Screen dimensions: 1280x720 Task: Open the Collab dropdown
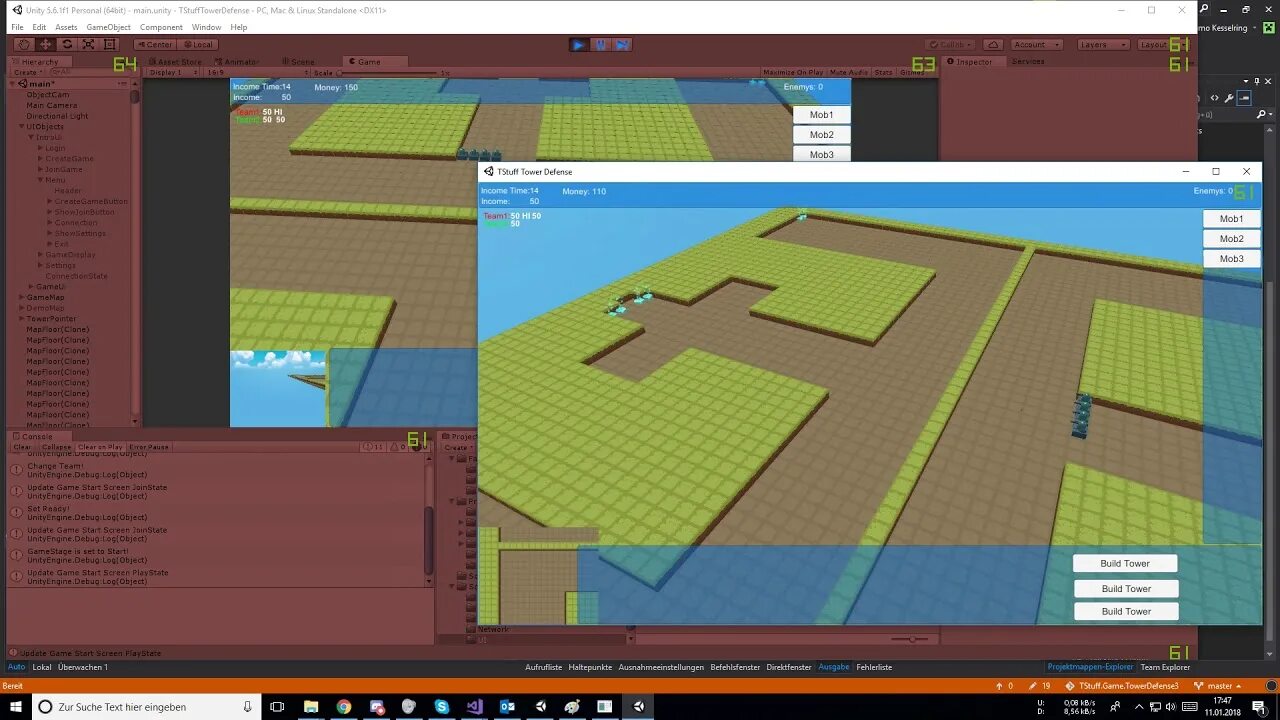click(950, 44)
